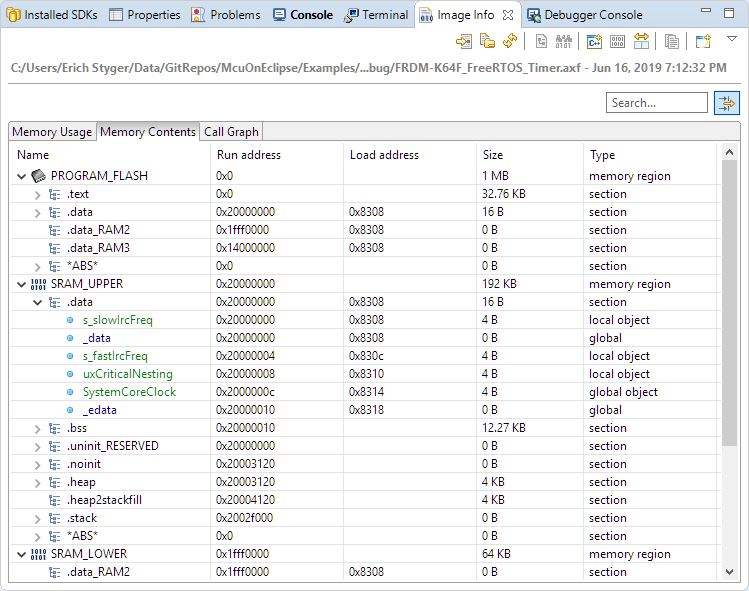Expand the .bss section
749x591 pixels.
37,429
